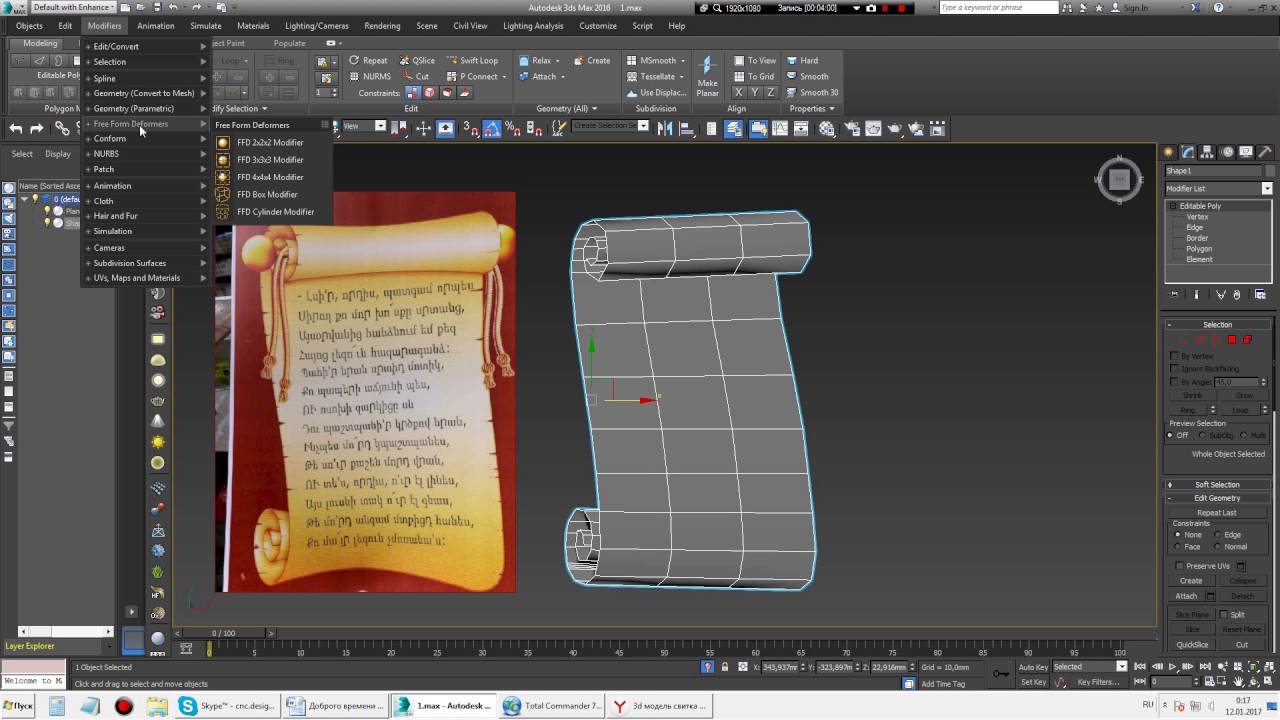Enable Ignore Backfacing checkbox

[x=1175, y=369]
